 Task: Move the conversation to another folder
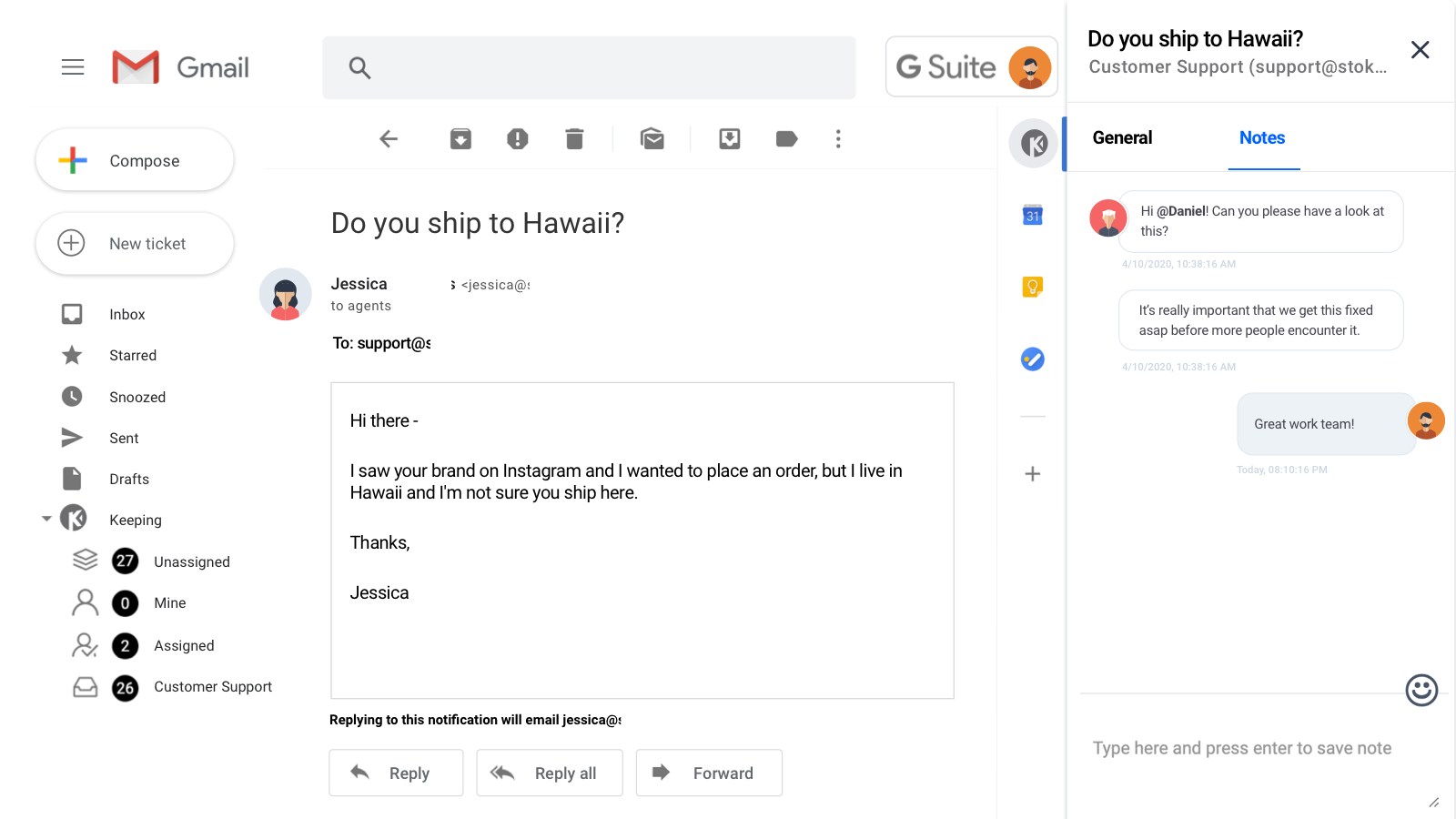point(729,138)
